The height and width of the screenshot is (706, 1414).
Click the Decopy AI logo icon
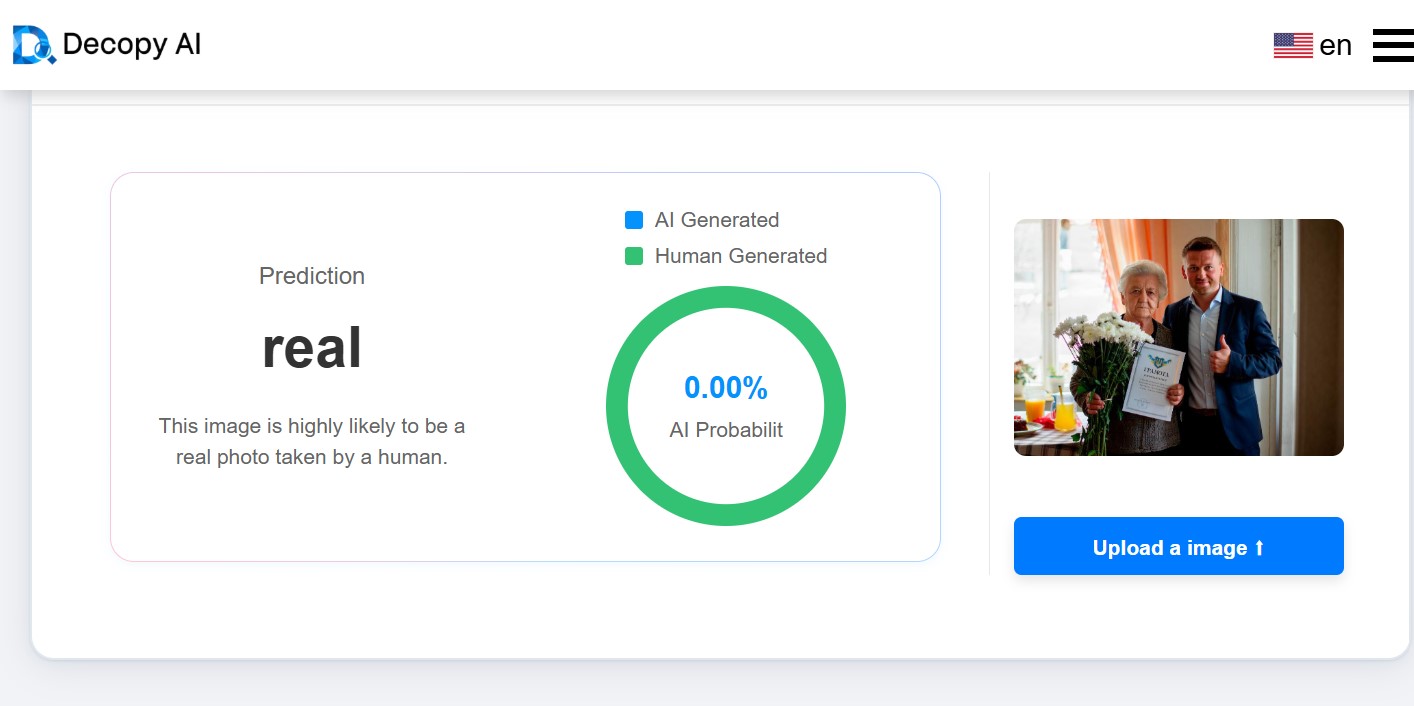pyautogui.click(x=33, y=45)
